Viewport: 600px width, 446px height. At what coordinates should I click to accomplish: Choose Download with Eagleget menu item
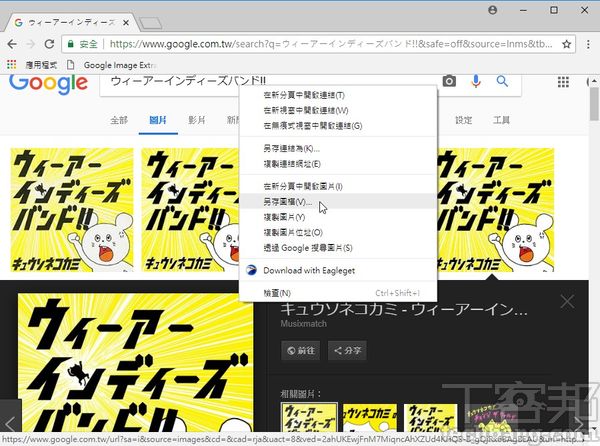(x=338, y=270)
